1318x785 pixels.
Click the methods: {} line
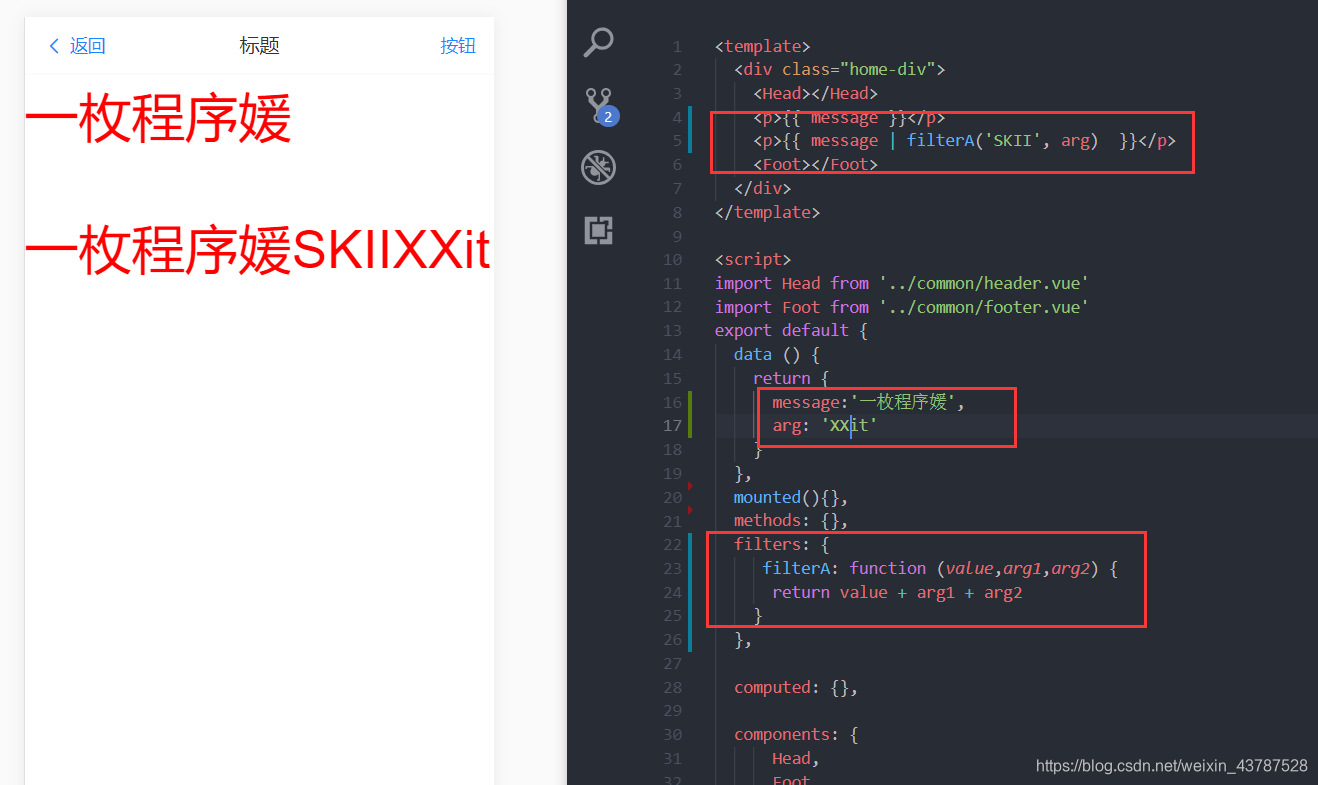pos(791,520)
